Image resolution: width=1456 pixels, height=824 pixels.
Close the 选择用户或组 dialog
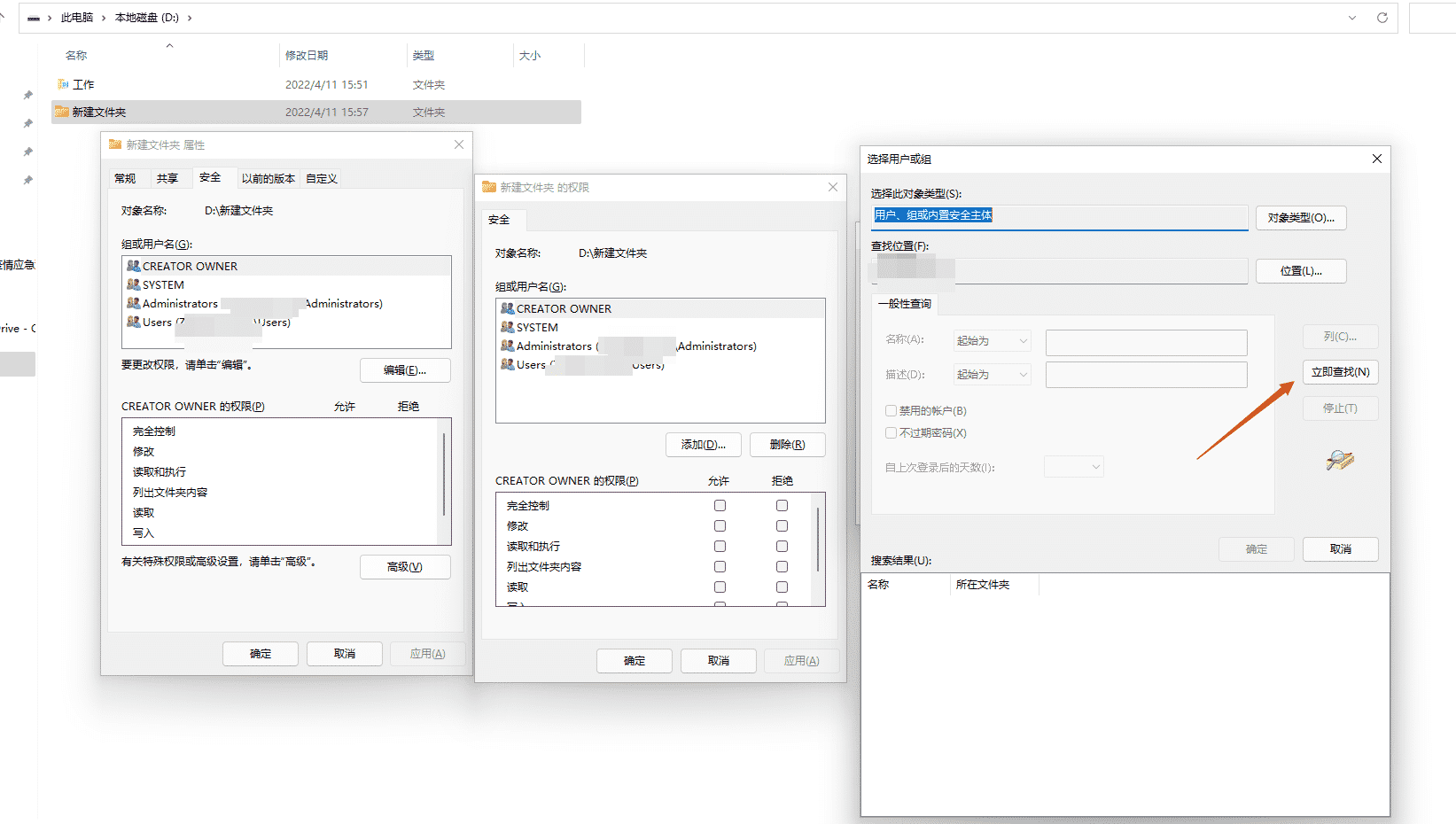tap(1376, 159)
